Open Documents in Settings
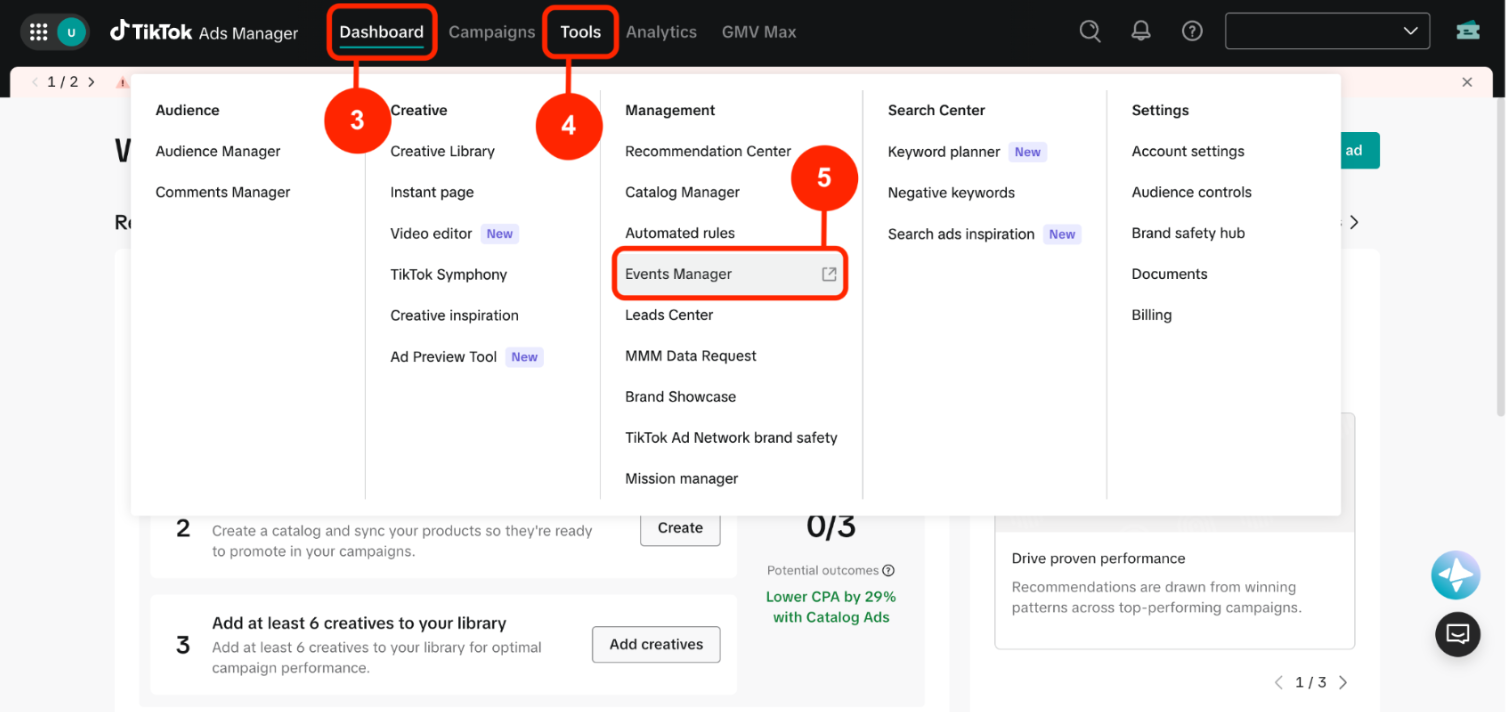This screenshot has height=712, width=1506. tap(1169, 274)
